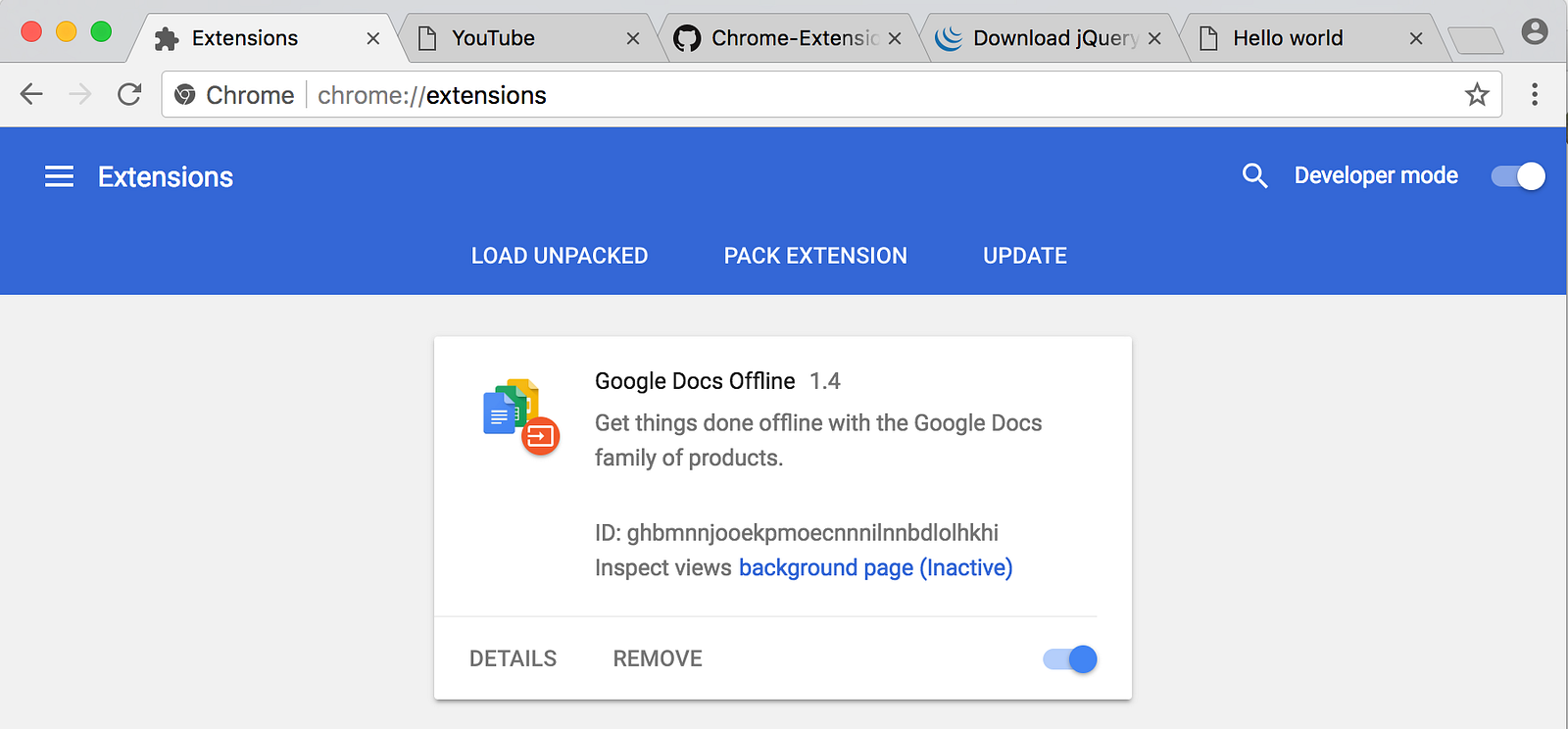Open the background page (Inactive) link
Viewport: 1568px width, 729px height.
[x=876, y=568]
